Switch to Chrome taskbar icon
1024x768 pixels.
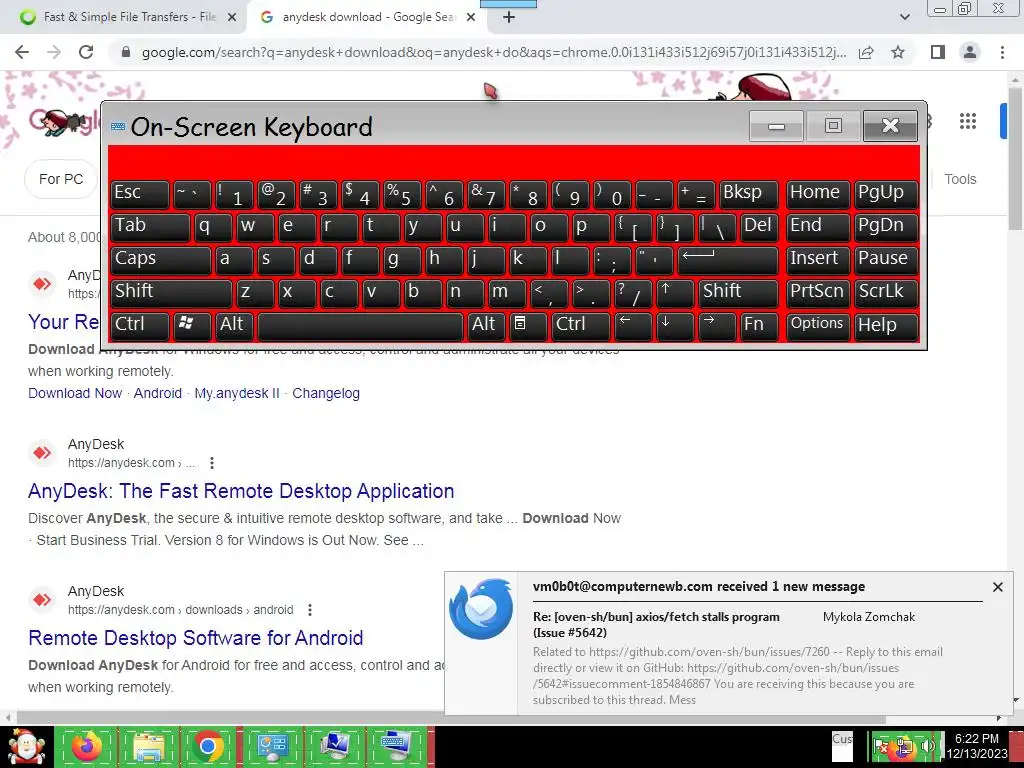[208, 746]
